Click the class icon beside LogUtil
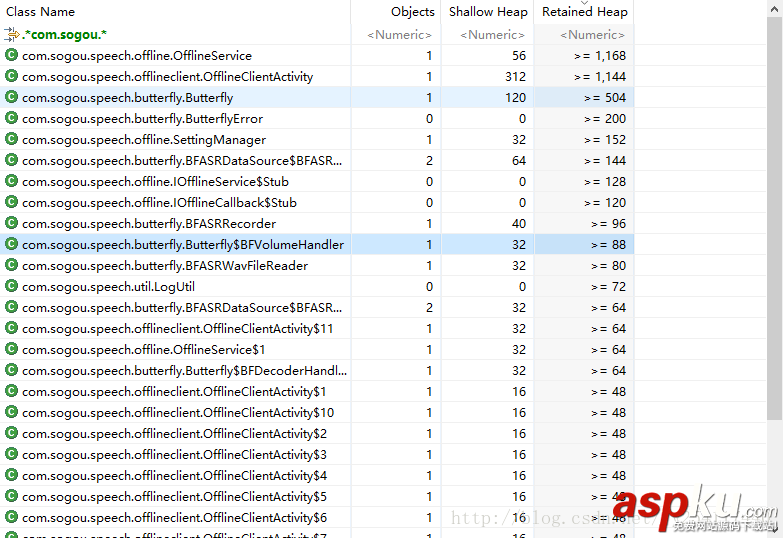 click(11, 287)
